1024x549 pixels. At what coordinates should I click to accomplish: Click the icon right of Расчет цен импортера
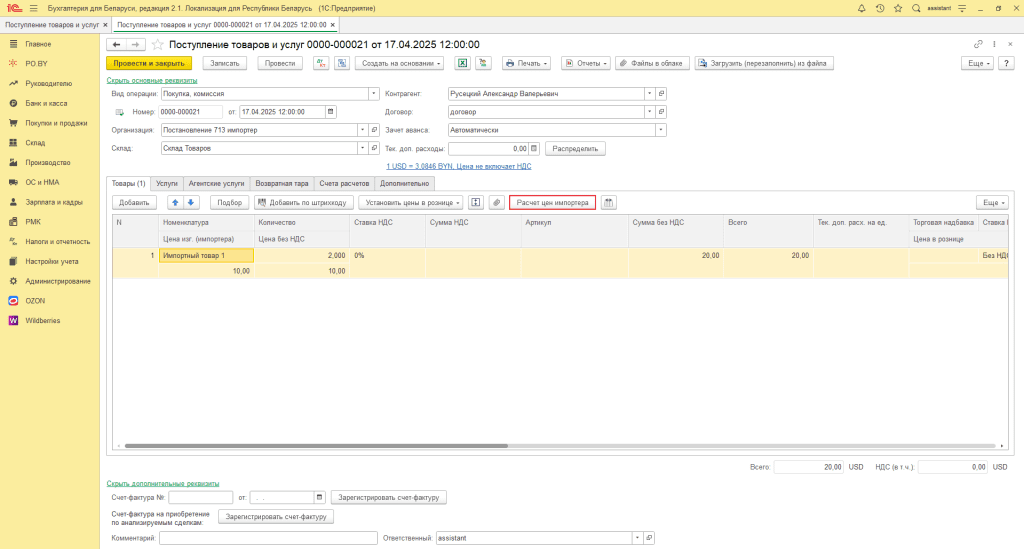coord(609,202)
